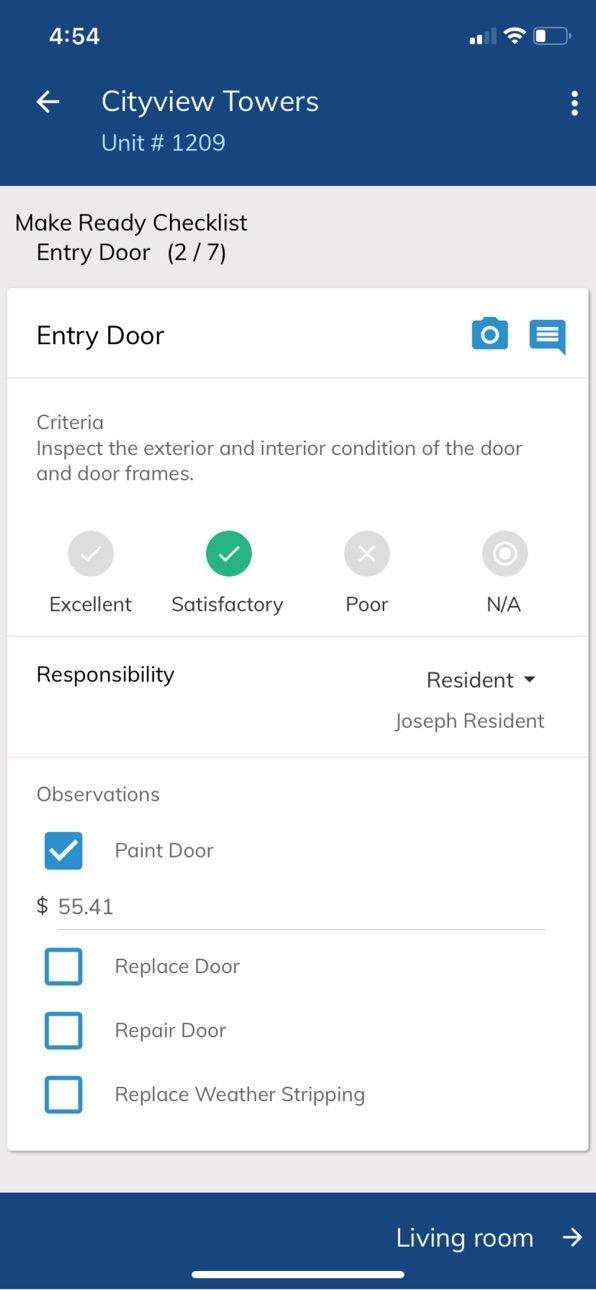The width and height of the screenshot is (596, 1290).
Task: Open the Resident responsibility dropdown
Action: pyautogui.click(x=481, y=680)
